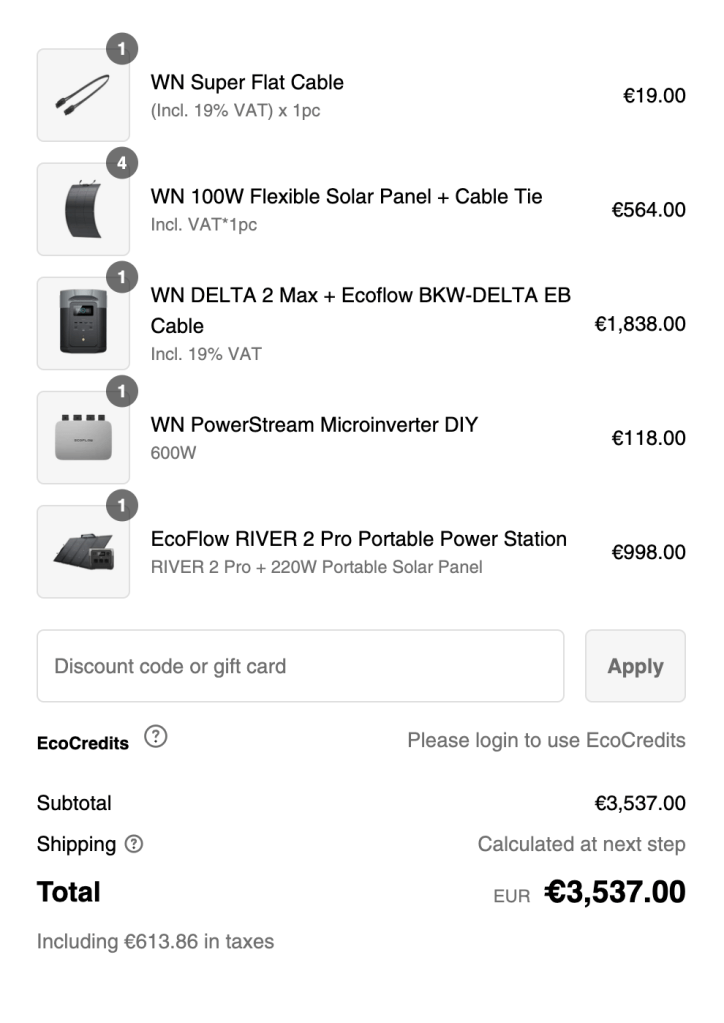Screen dimensions: 724x1023
Task: Click the quantity badge on the Super Flat Cable
Action: click(x=122, y=49)
